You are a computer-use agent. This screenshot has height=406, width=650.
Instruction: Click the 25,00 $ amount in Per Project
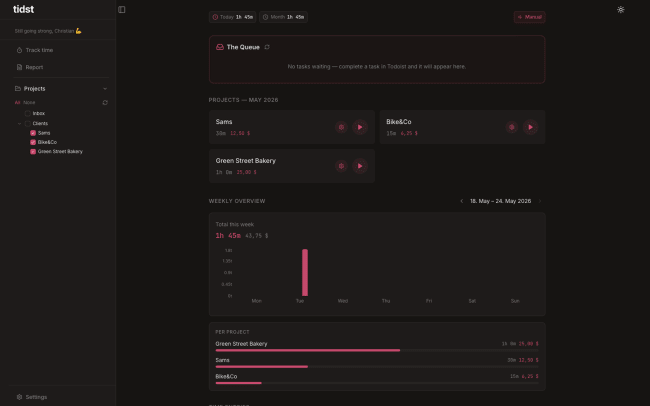click(x=529, y=344)
